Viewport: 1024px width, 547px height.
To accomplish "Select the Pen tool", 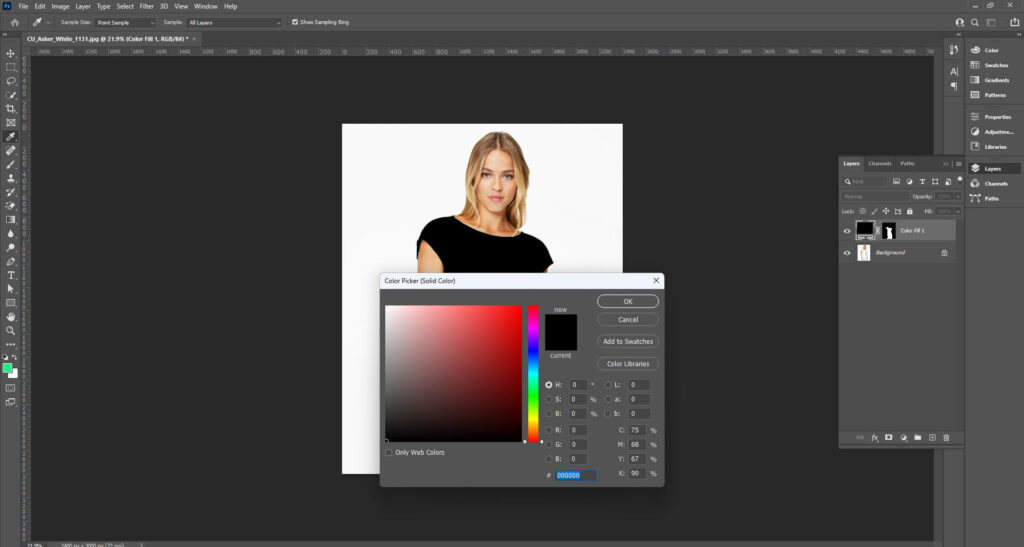I will click(x=10, y=261).
